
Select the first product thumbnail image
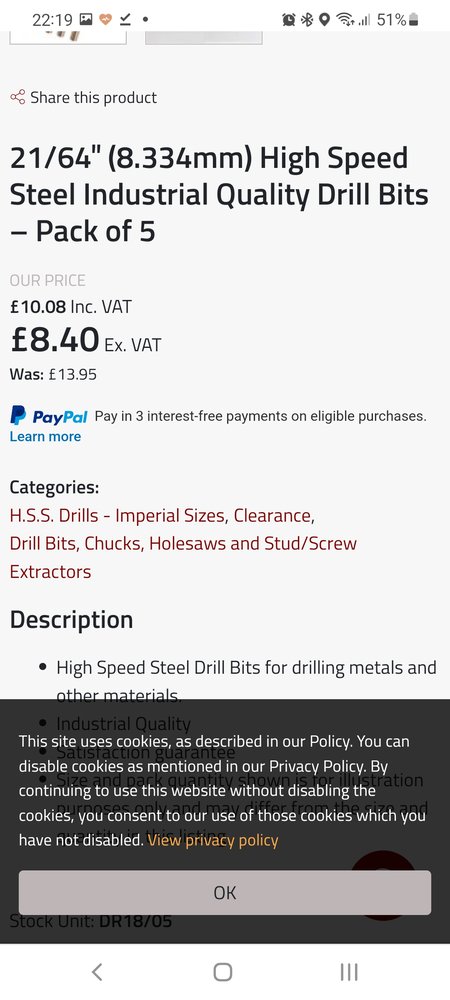(x=68, y=38)
